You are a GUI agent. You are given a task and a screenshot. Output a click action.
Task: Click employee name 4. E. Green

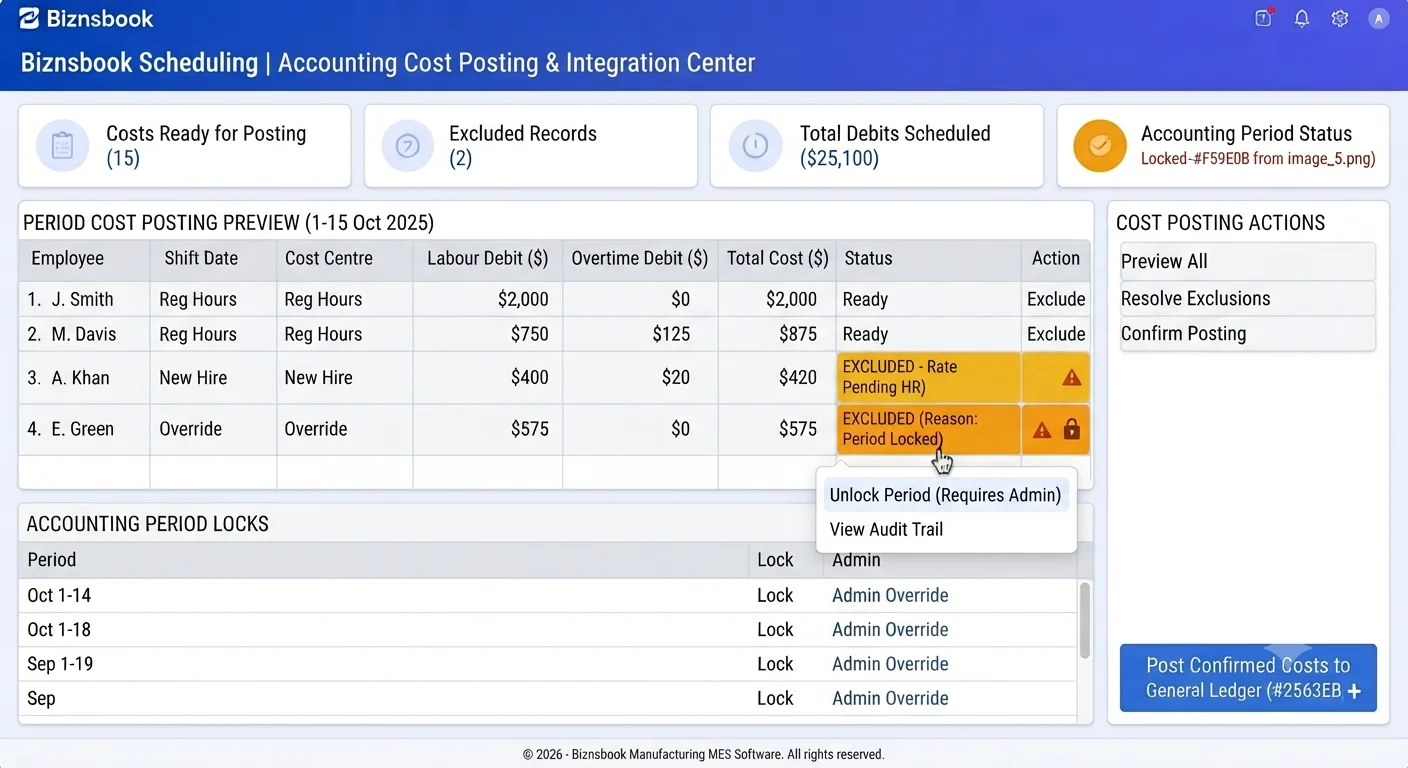pos(71,429)
